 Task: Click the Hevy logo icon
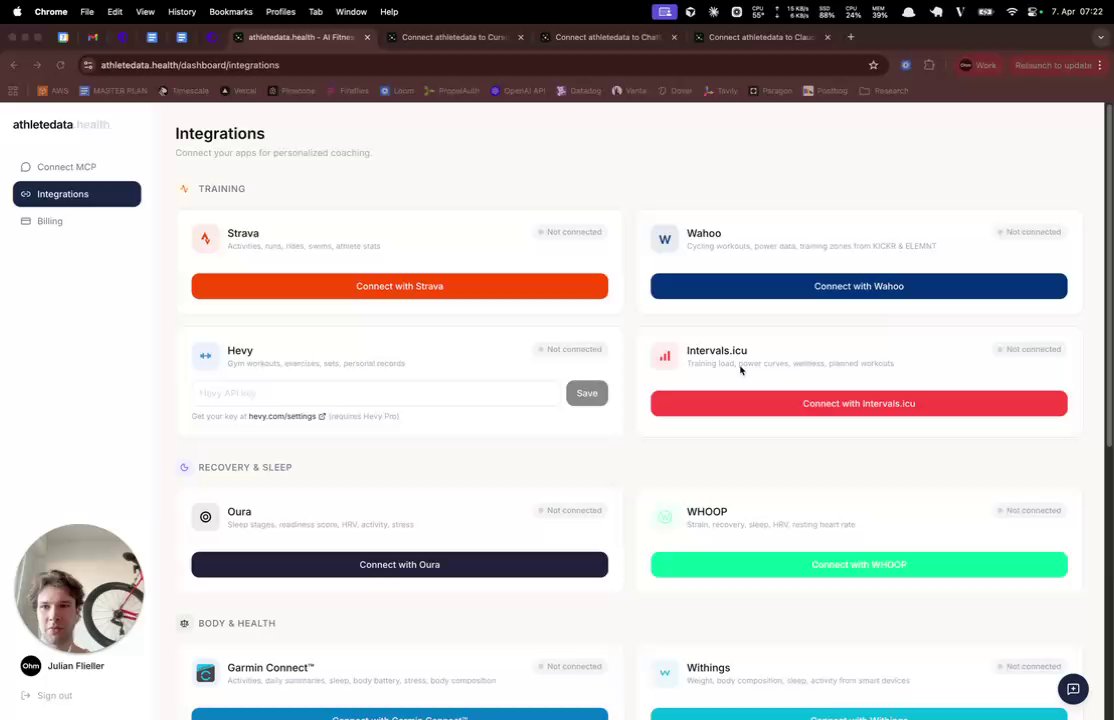[x=205, y=356]
